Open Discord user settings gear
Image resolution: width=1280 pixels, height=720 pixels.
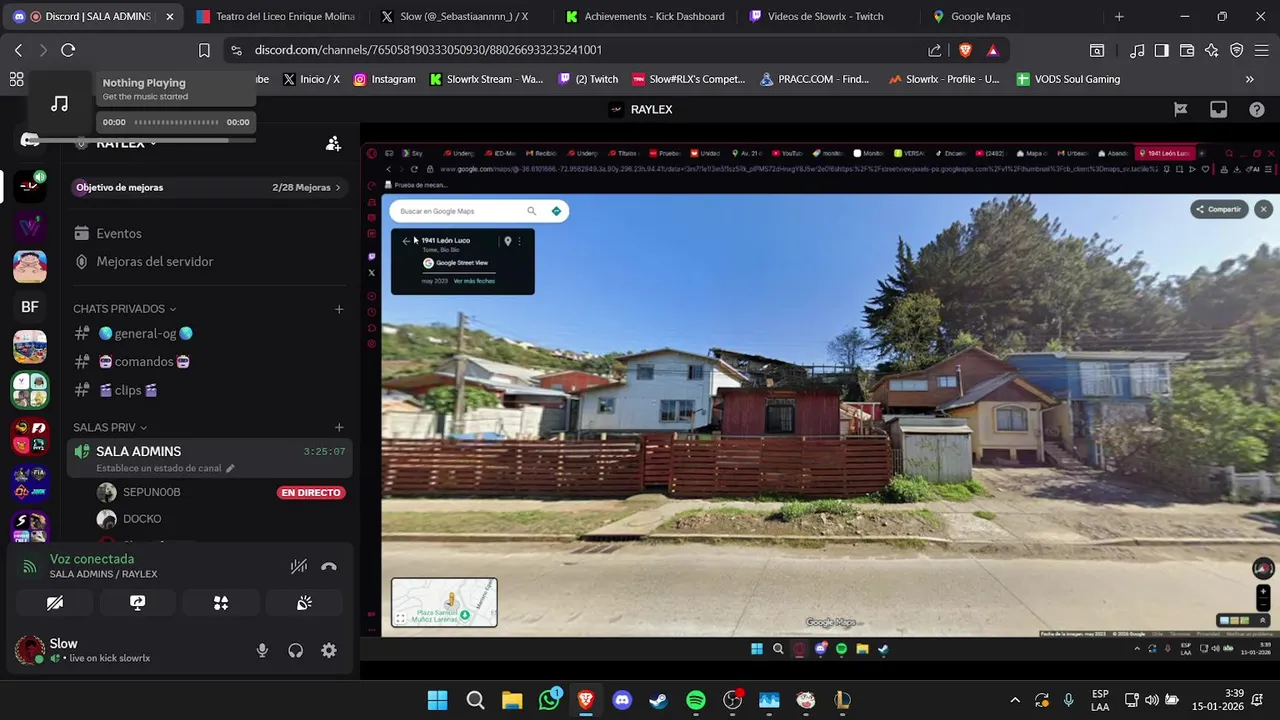(329, 650)
